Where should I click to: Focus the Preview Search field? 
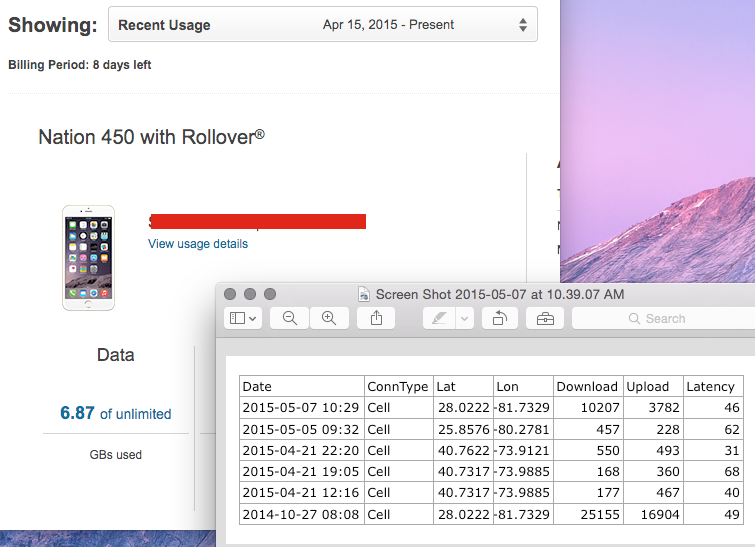[x=664, y=318]
